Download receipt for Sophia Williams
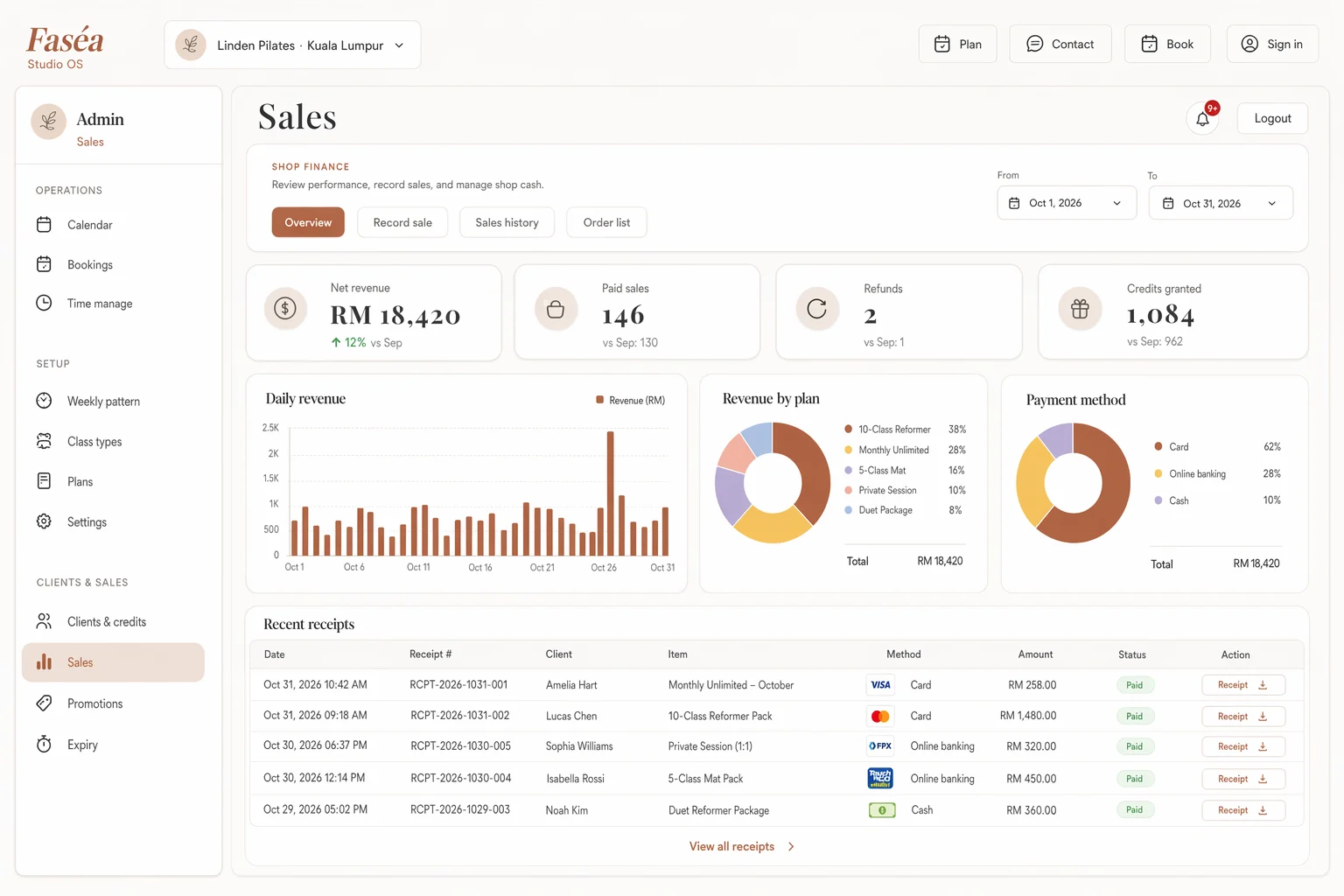This screenshot has width=1344, height=896. [x=1243, y=746]
